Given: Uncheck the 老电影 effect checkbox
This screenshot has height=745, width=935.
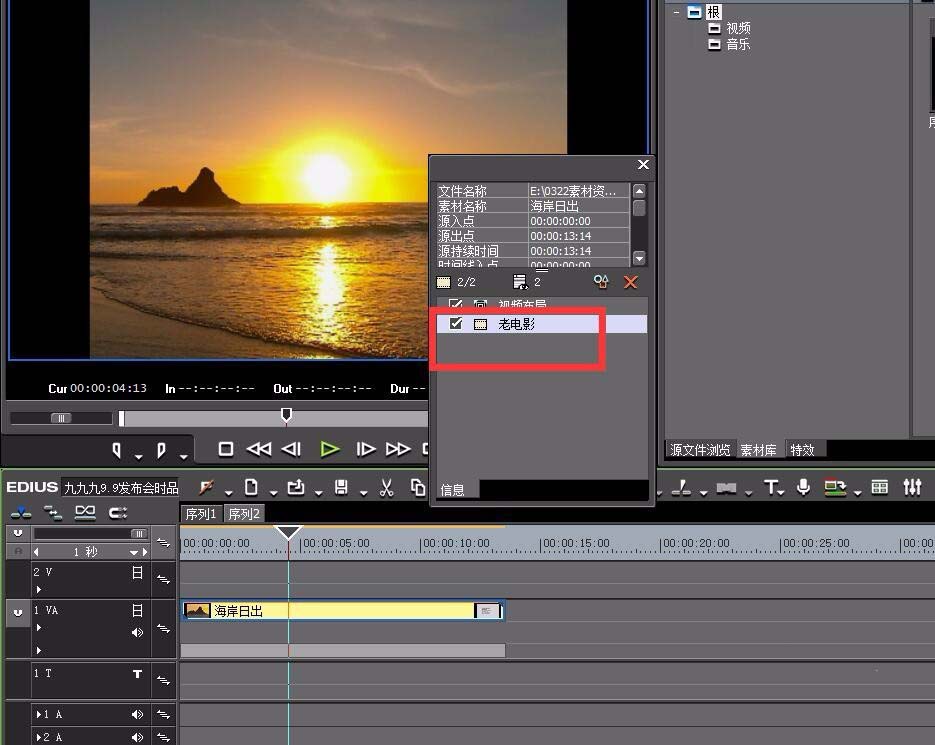Looking at the screenshot, I should pos(456,324).
